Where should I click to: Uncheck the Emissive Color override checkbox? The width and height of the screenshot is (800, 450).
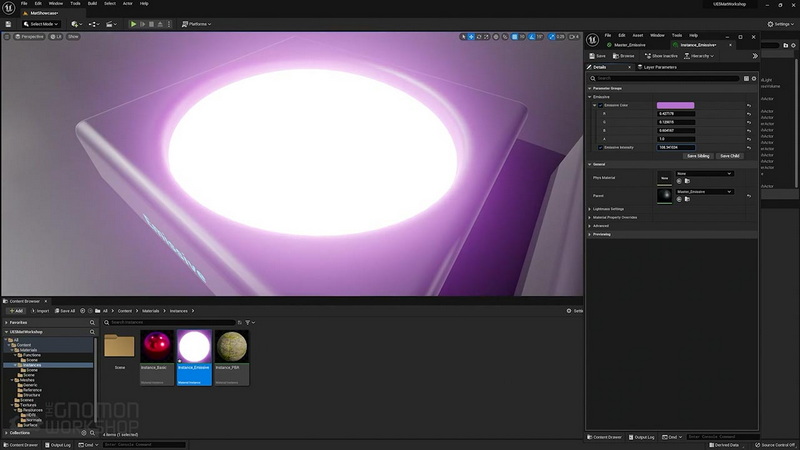coord(601,106)
